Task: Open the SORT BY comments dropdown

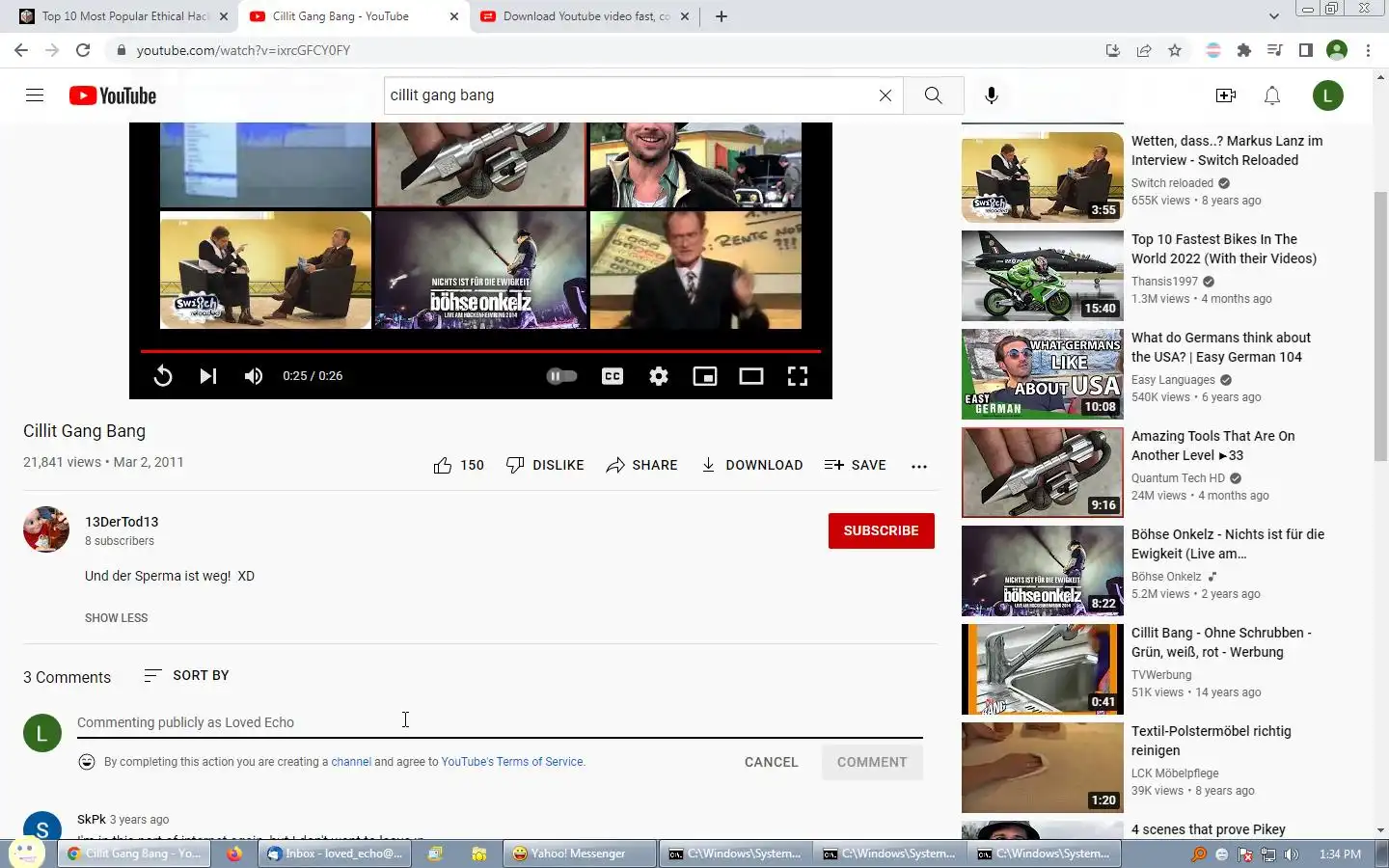Action: [x=186, y=675]
